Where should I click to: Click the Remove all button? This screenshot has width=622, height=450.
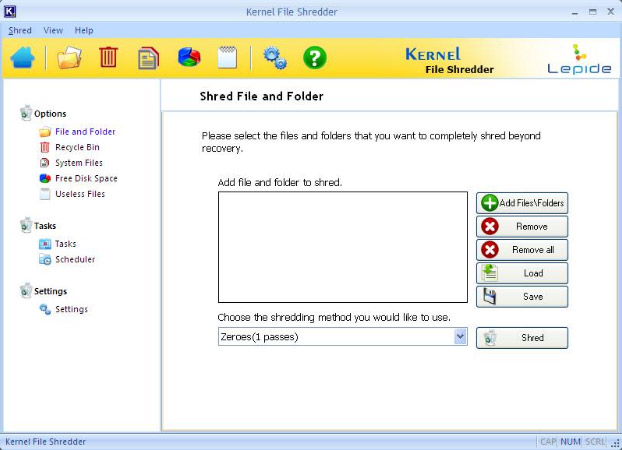(x=522, y=250)
